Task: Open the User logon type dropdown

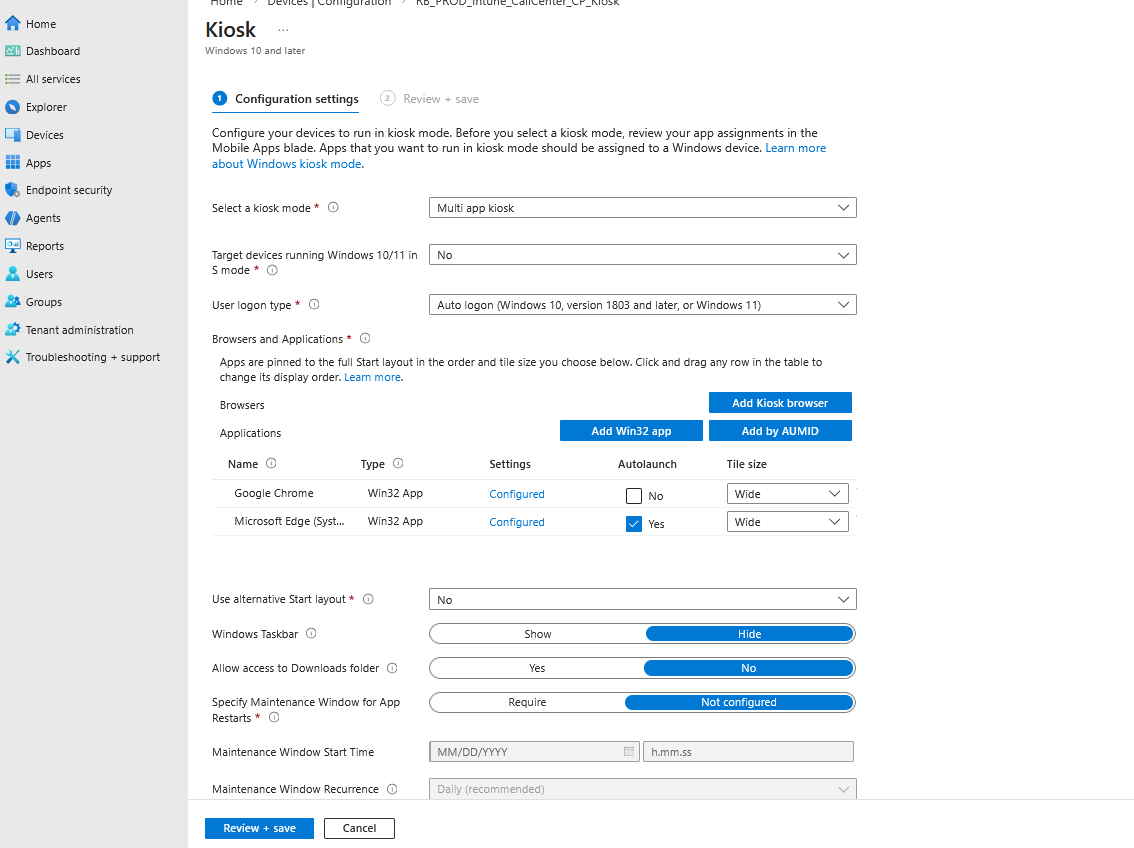Action: coord(642,305)
